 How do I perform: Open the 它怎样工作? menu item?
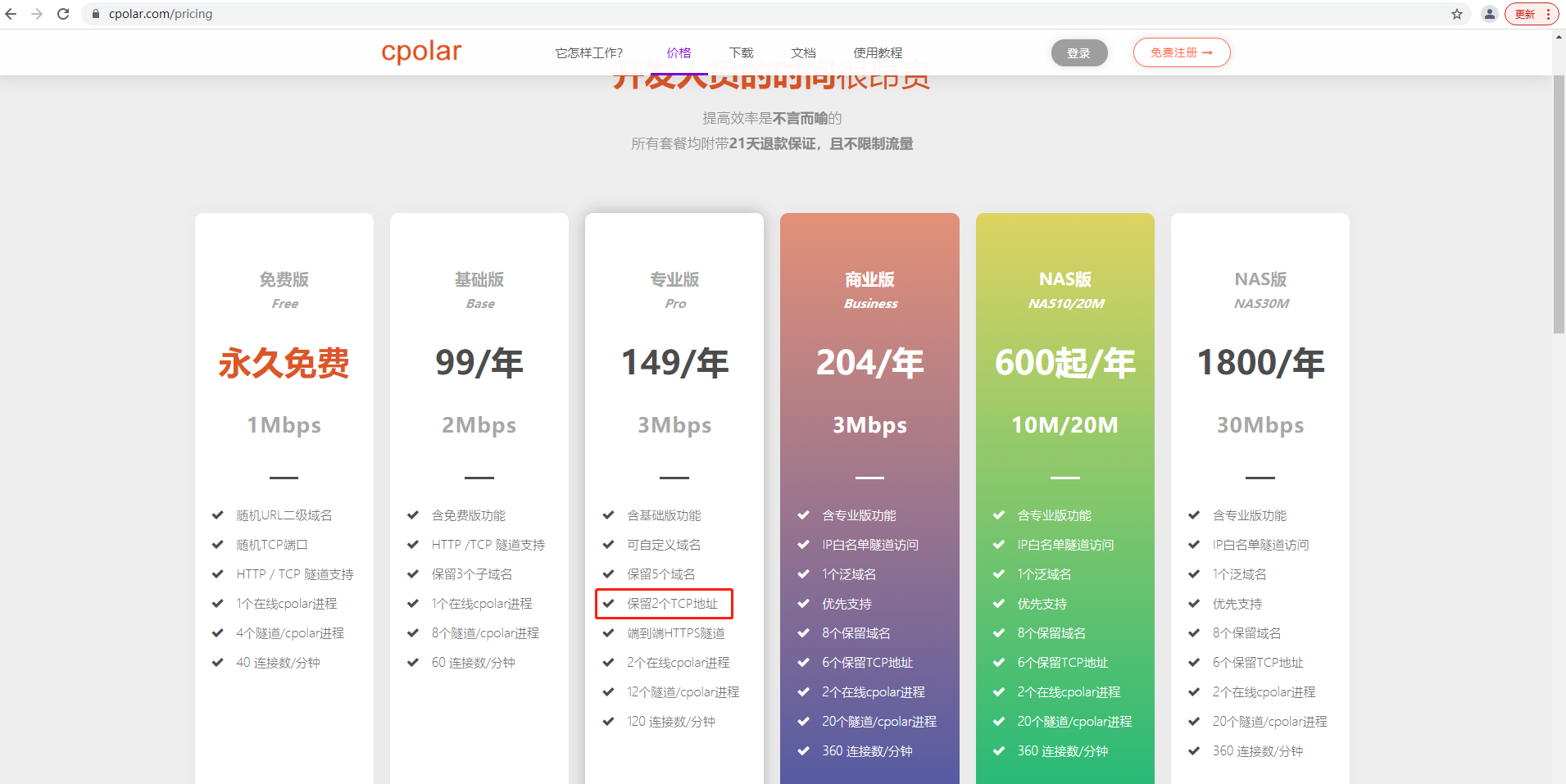[x=588, y=52]
